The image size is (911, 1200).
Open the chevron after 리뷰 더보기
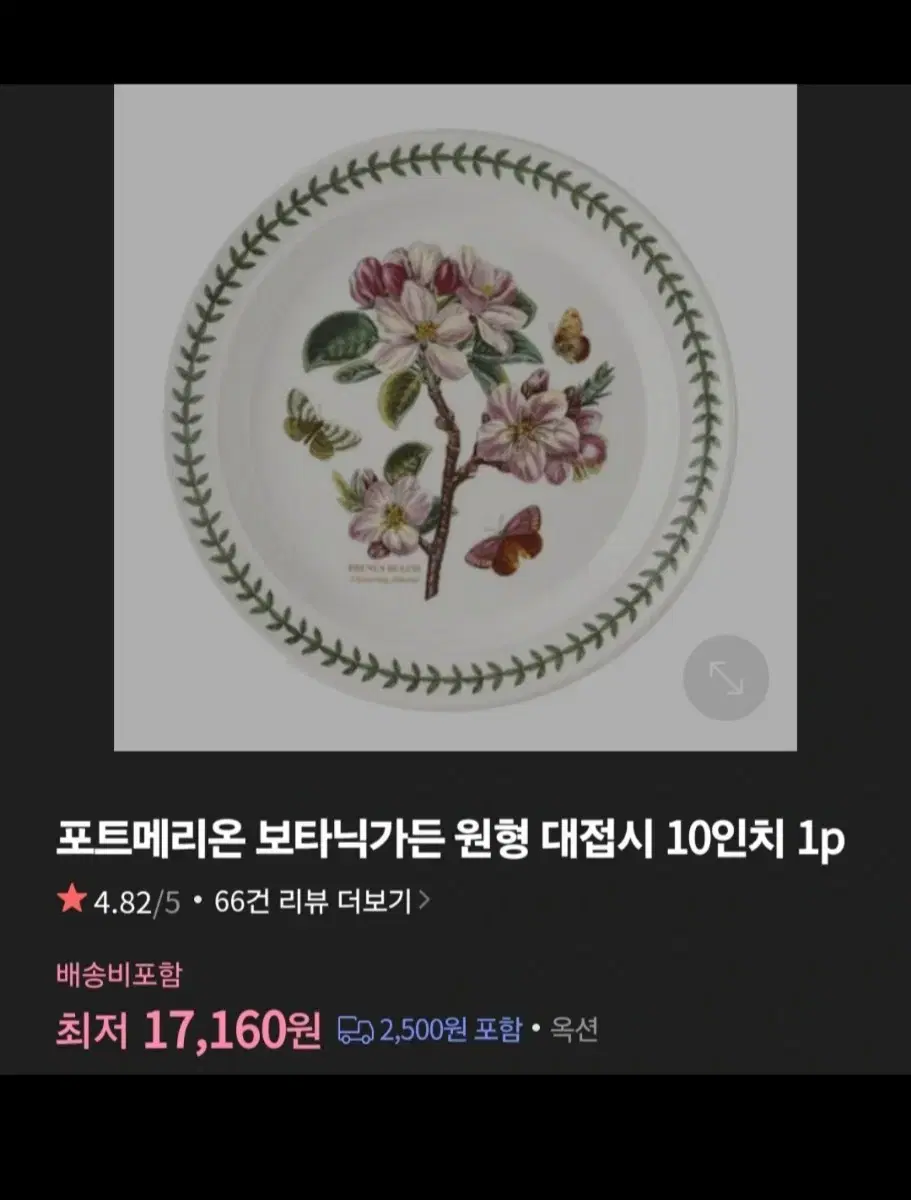click(425, 901)
